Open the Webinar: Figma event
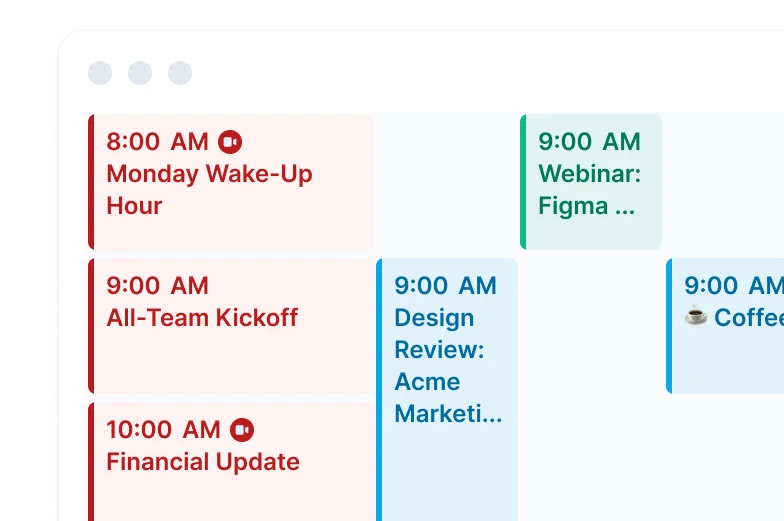This screenshot has height=521, width=784. 591,182
